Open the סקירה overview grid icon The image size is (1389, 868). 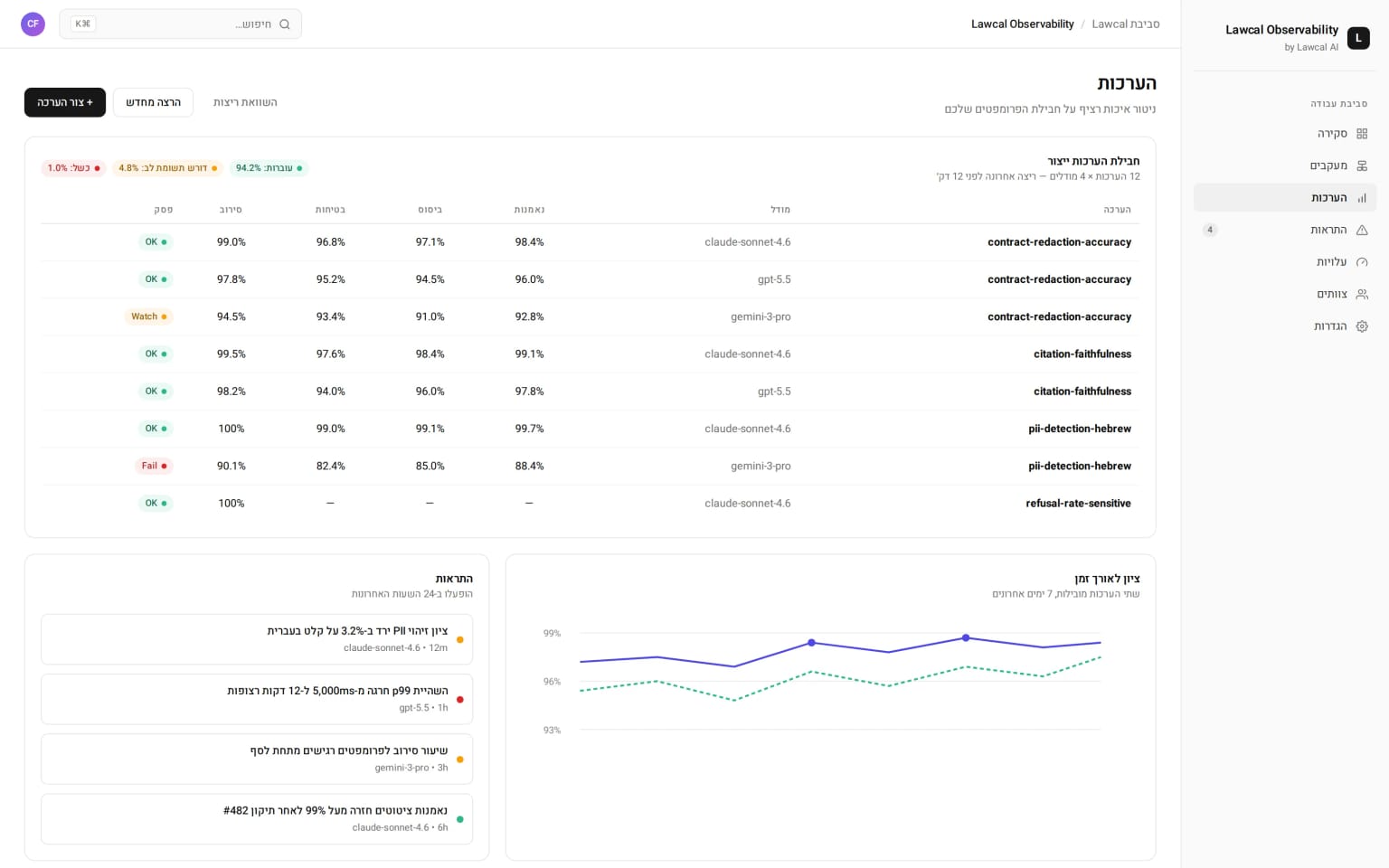(1362, 134)
